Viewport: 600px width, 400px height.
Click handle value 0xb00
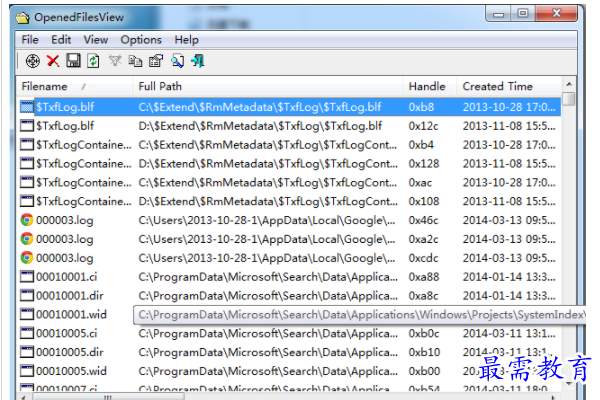point(424,371)
